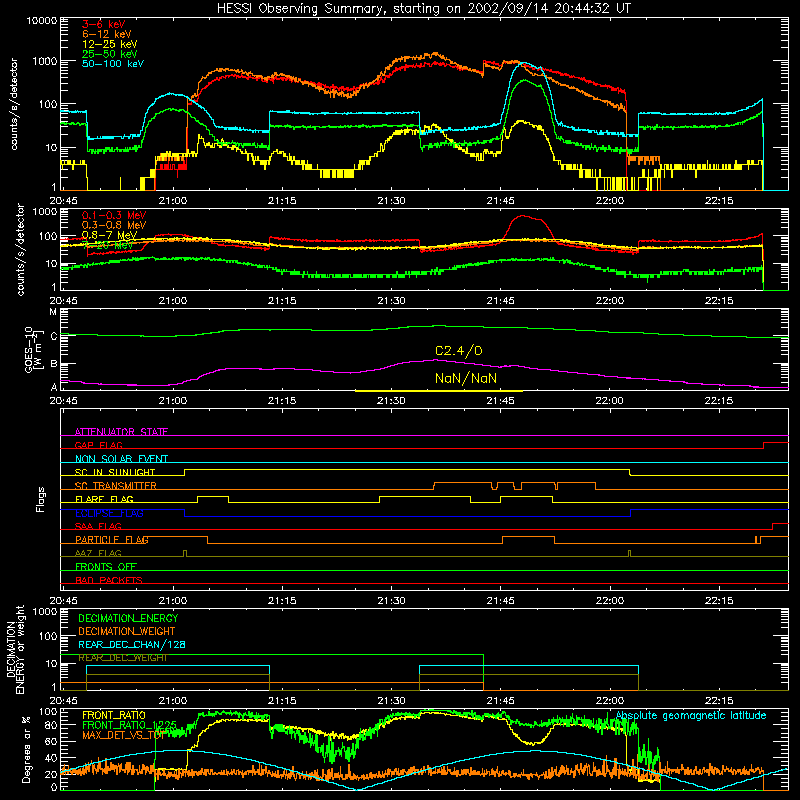Select the blue ECLIPSE_FLAG label
The image size is (800, 800).
click(109, 513)
